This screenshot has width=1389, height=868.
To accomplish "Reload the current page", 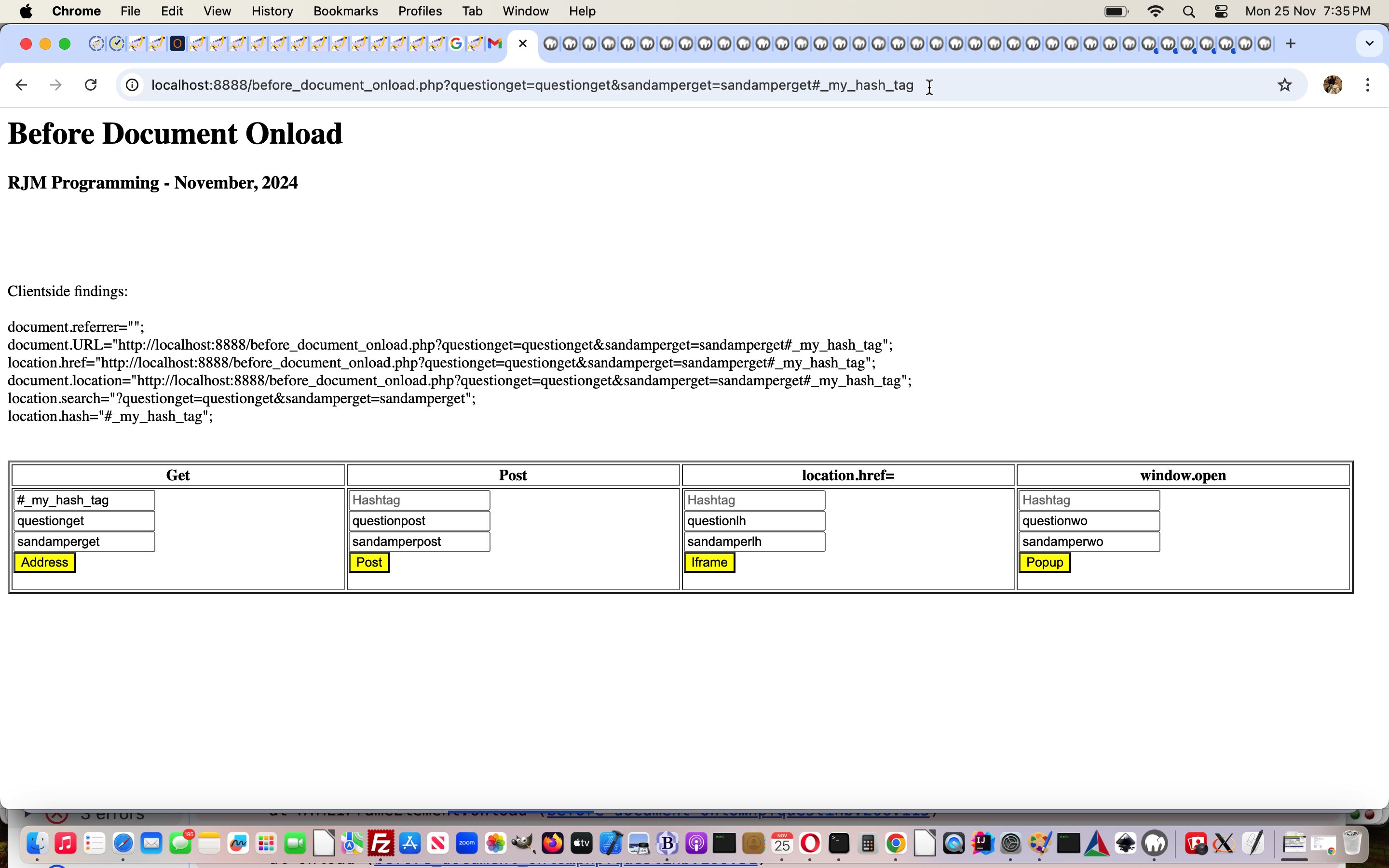I will tap(91, 85).
